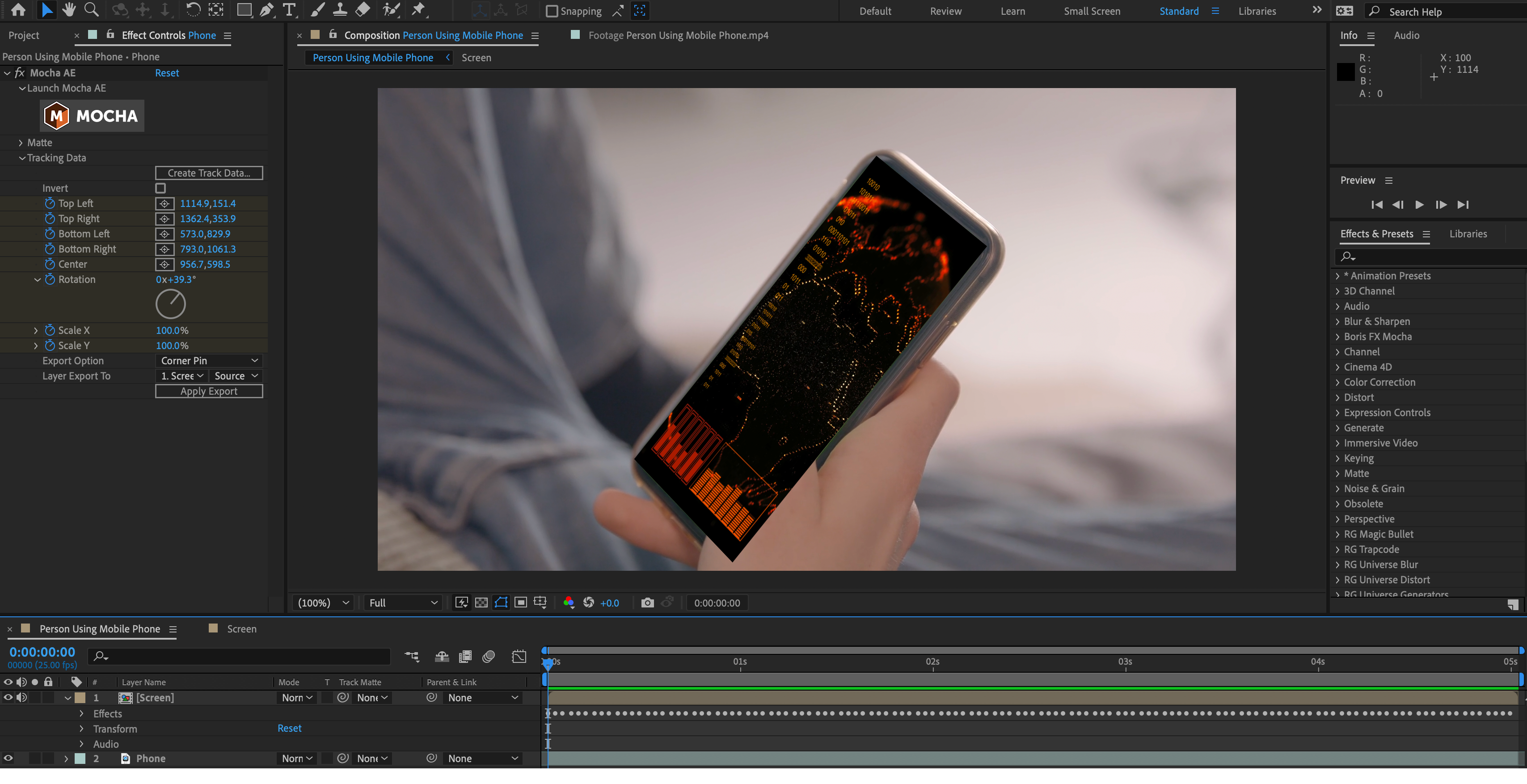Toggle the transparency grid in the viewer
This screenshot has height=784, width=1527.
481,603
